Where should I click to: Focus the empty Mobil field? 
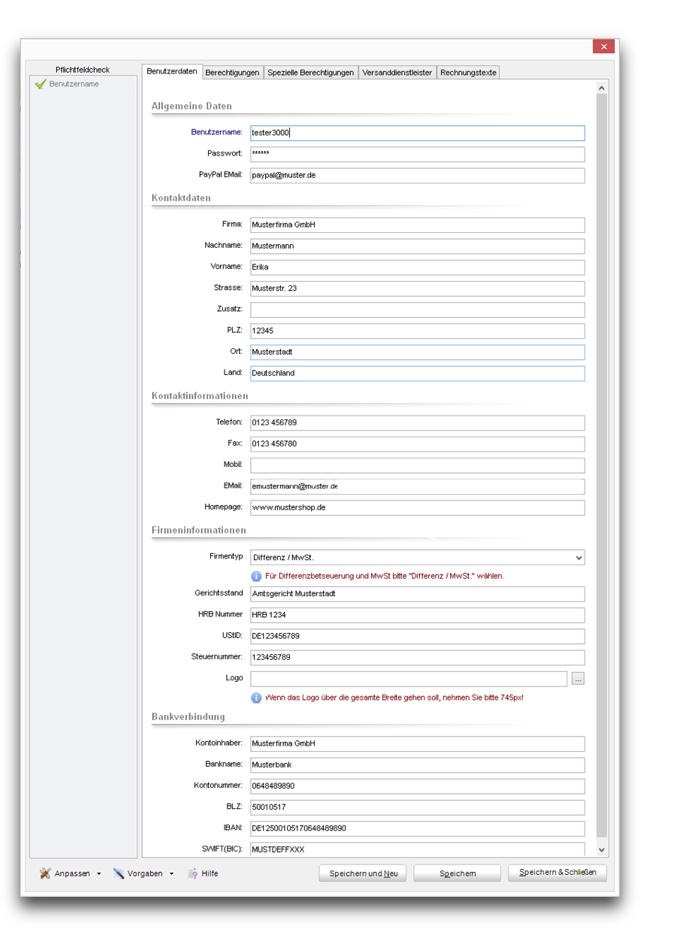pos(417,465)
